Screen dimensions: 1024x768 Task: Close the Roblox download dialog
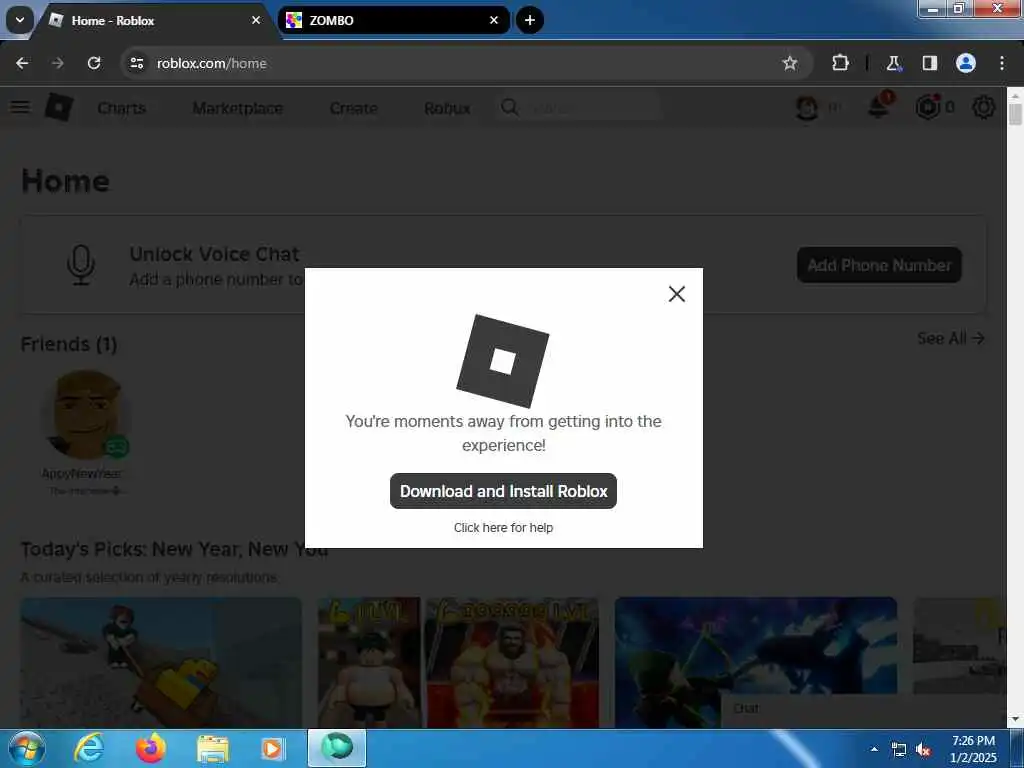[677, 294]
